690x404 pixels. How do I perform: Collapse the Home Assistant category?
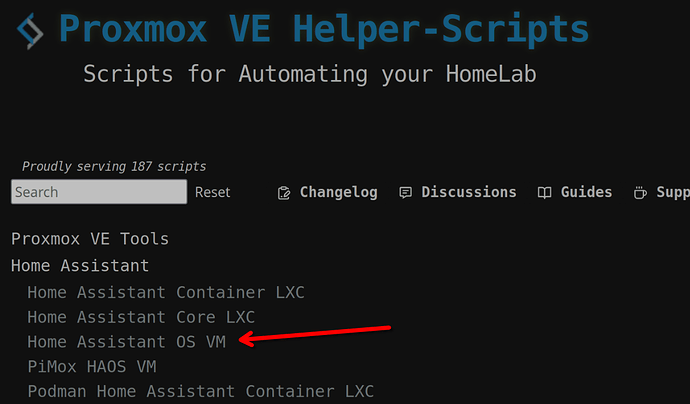point(80,266)
